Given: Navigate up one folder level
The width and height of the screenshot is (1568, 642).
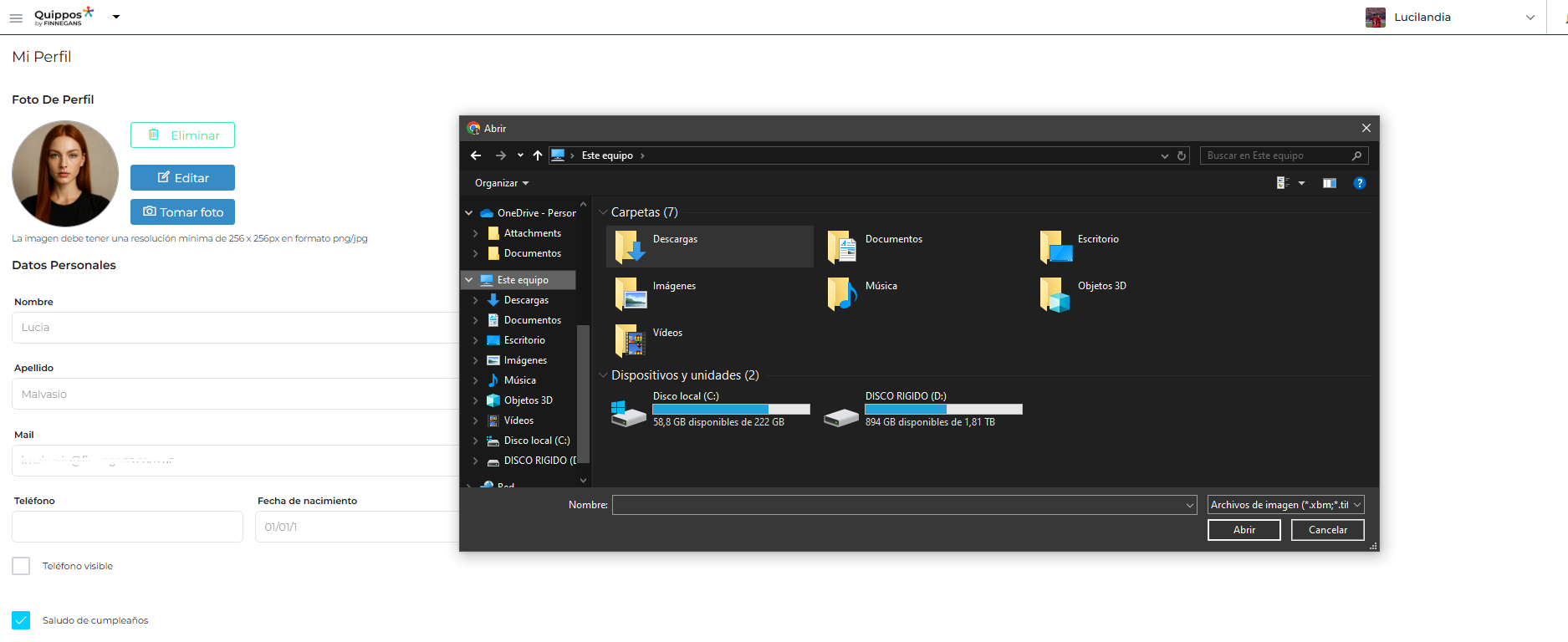Looking at the screenshot, I should (538, 155).
